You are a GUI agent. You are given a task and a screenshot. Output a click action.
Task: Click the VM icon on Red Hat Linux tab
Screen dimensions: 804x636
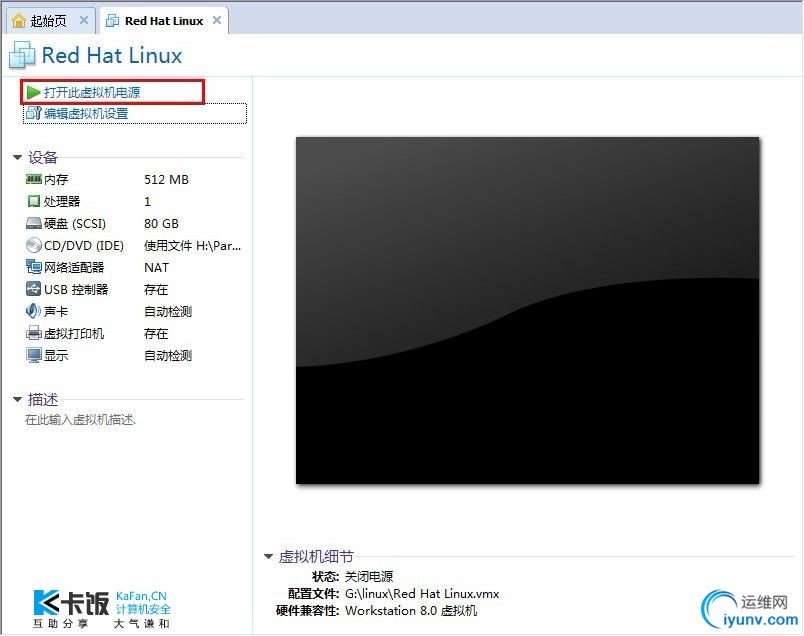(x=112, y=21)
